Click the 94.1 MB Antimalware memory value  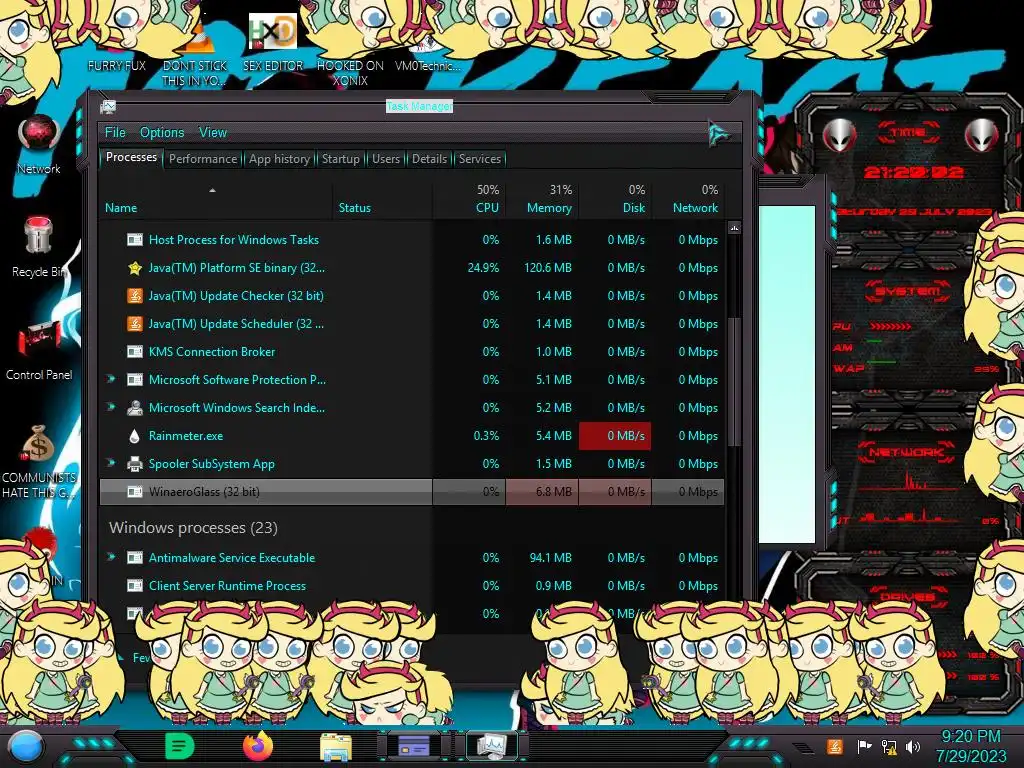coord(551,558)
